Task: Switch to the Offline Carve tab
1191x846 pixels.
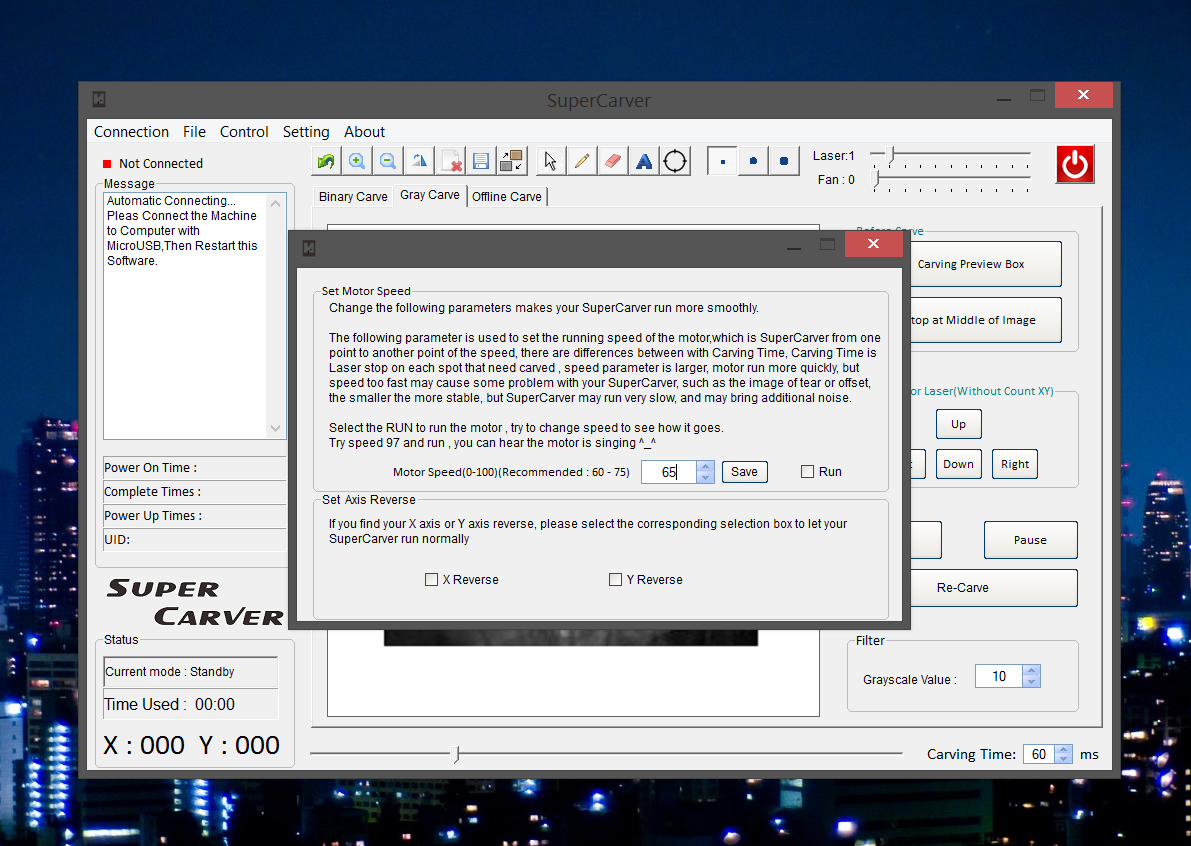Action: click(507, 197)
